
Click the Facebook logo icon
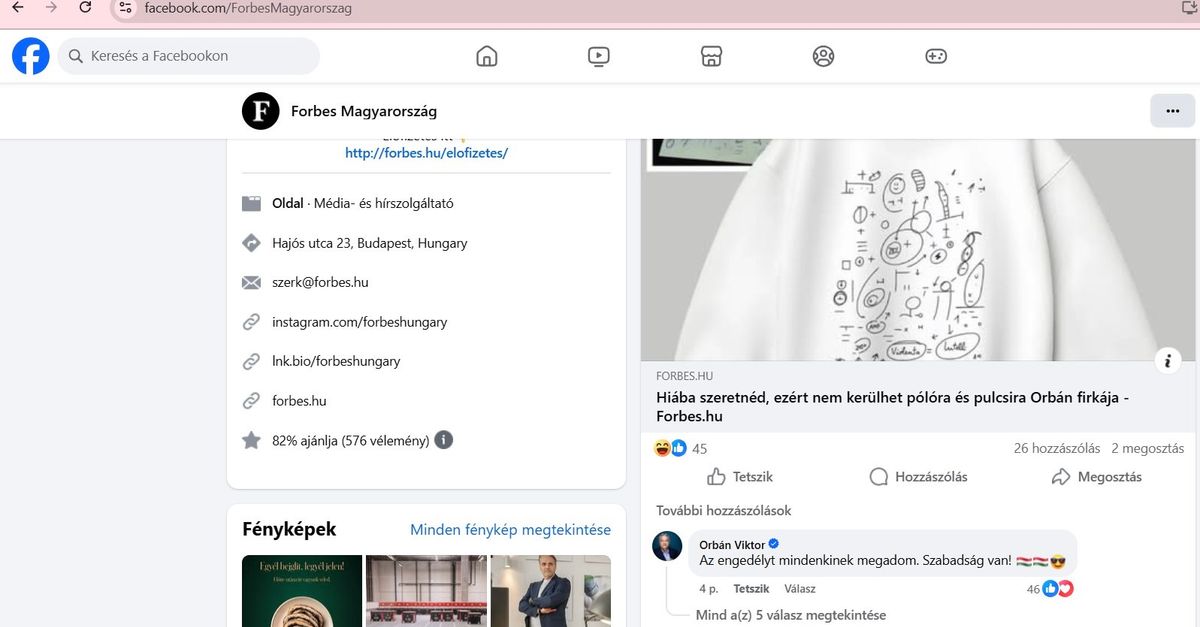click(31, 56)
